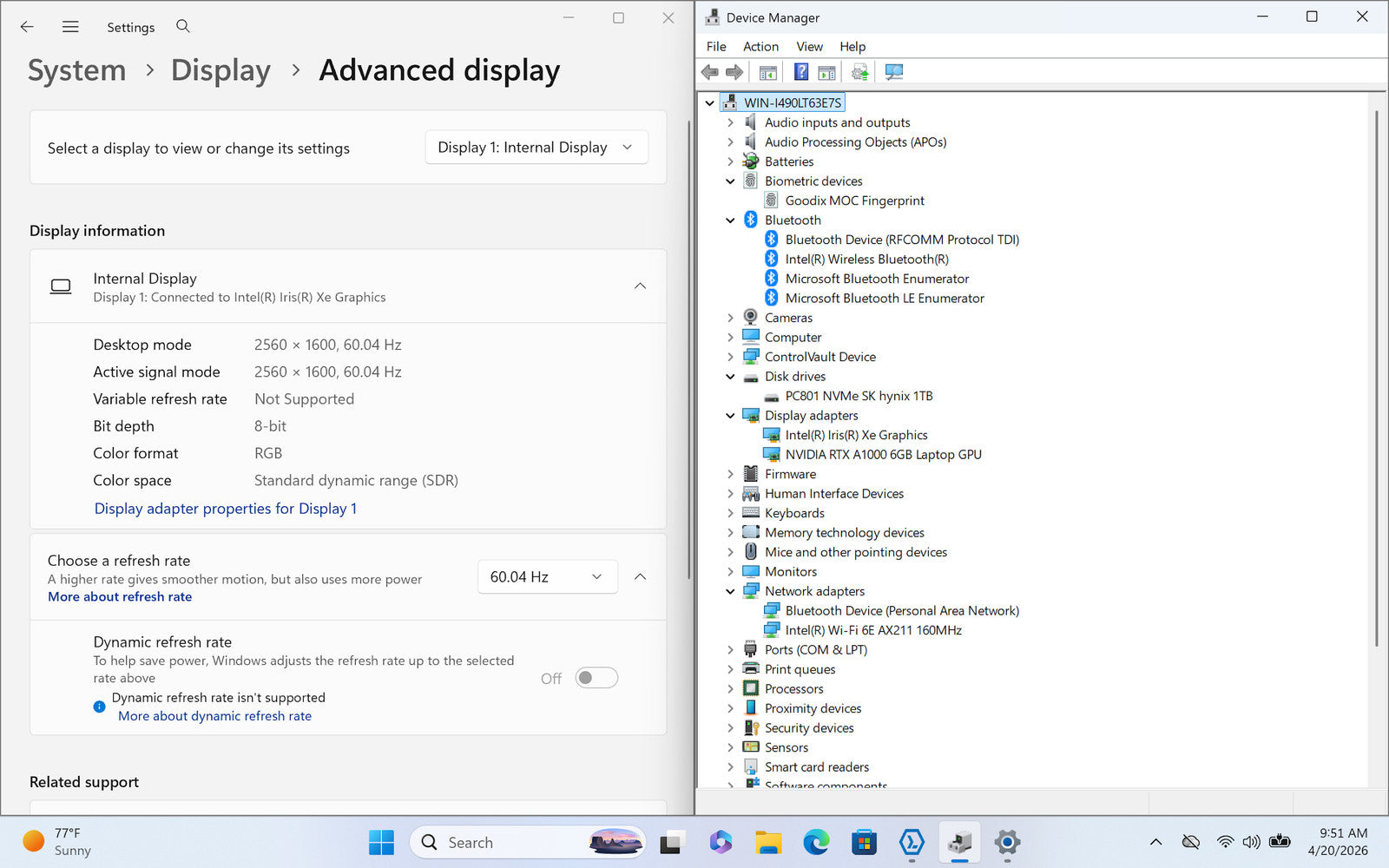Toggle the Dynamic refresh rate switch
The image size is (1389, 868).
pos(596,678)
